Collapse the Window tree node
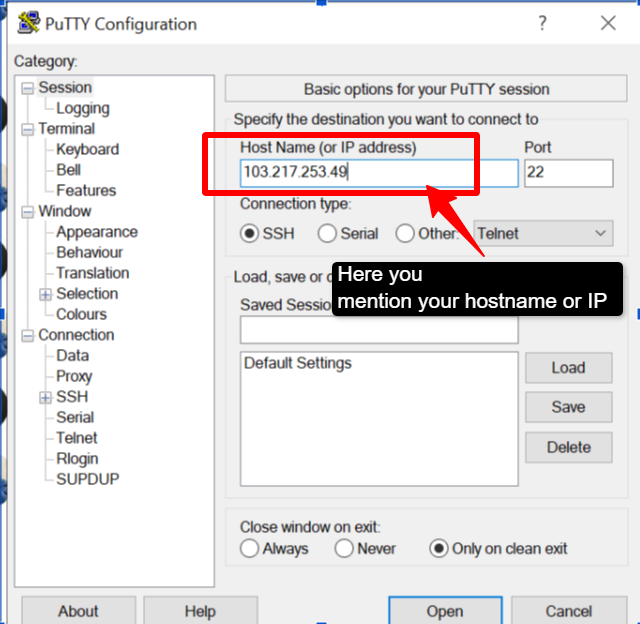 coord(27,212)
